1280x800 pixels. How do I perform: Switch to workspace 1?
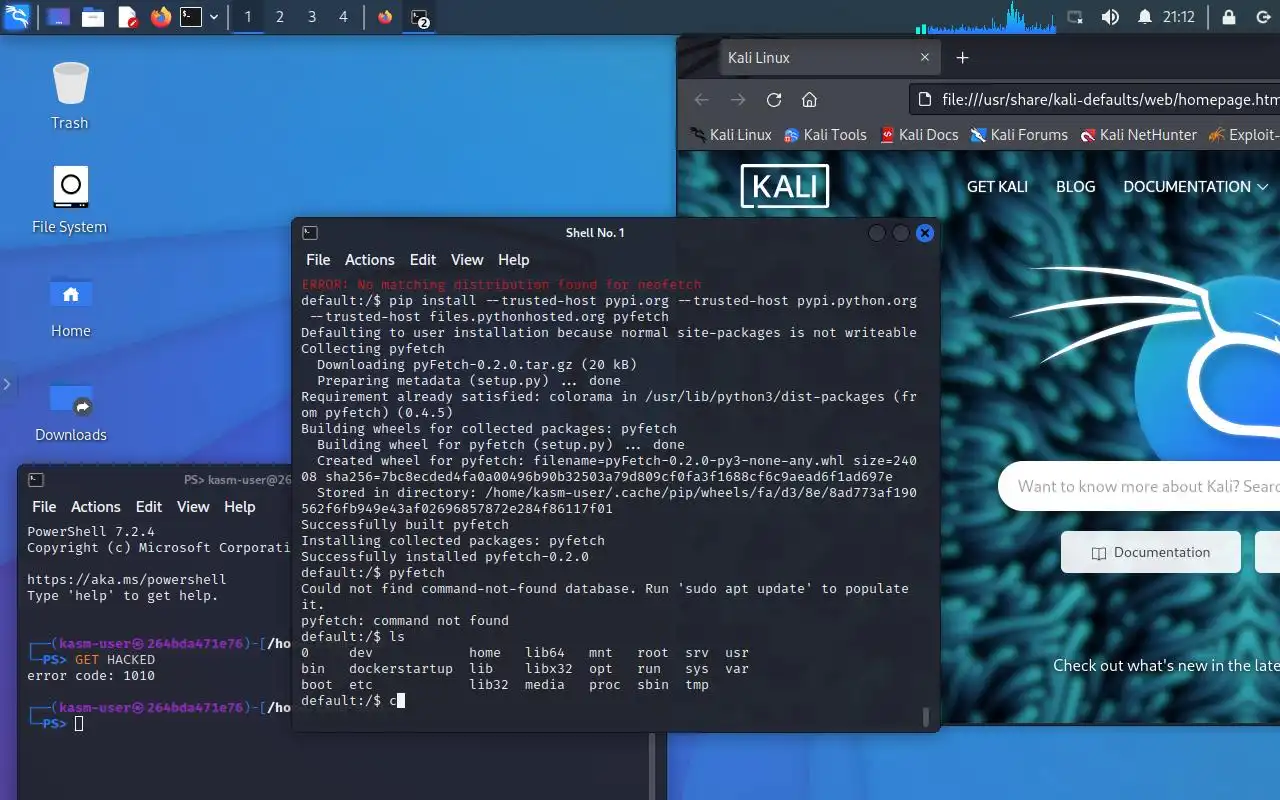248,17
